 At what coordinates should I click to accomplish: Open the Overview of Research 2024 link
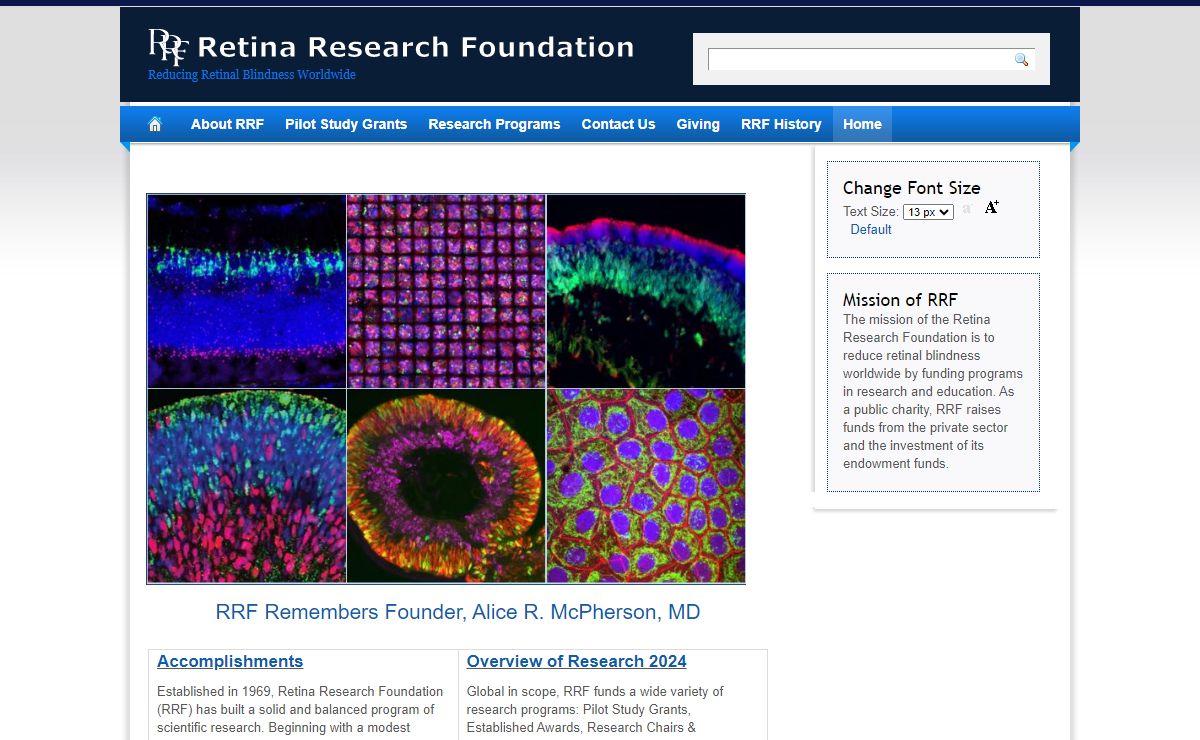[577, 662]
